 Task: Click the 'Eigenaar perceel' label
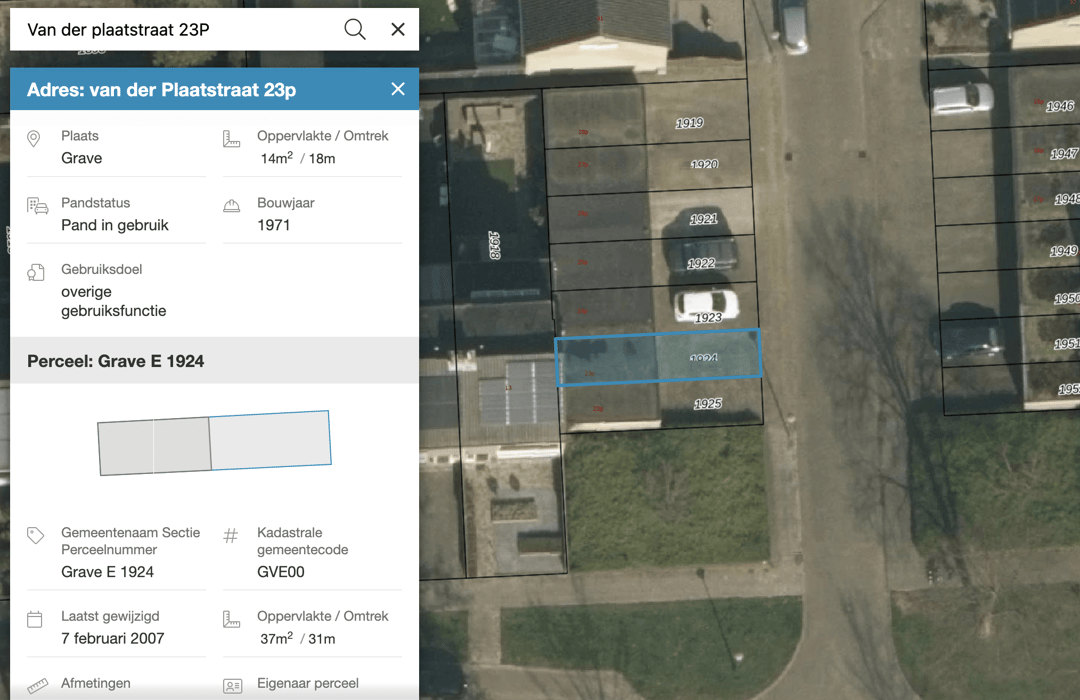pos(308,683)
